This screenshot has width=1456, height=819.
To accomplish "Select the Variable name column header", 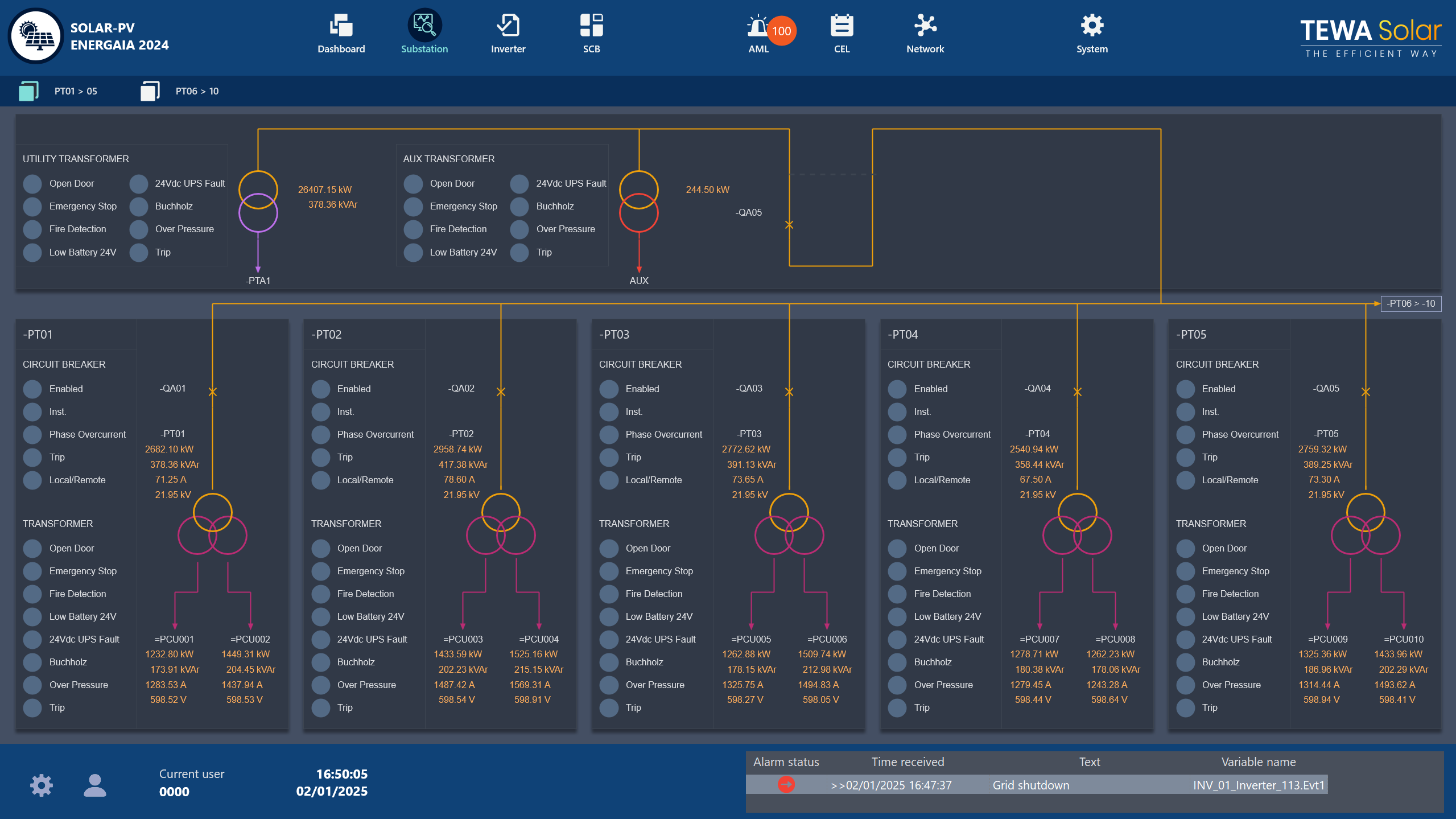I will 1259,762.
